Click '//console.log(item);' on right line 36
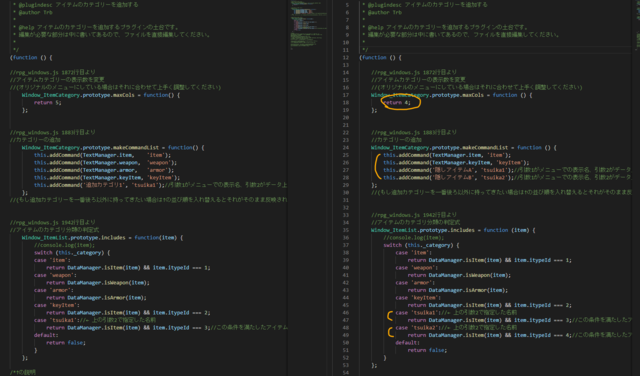This screenshot has height=376, width=640. (x=413, y=237)
